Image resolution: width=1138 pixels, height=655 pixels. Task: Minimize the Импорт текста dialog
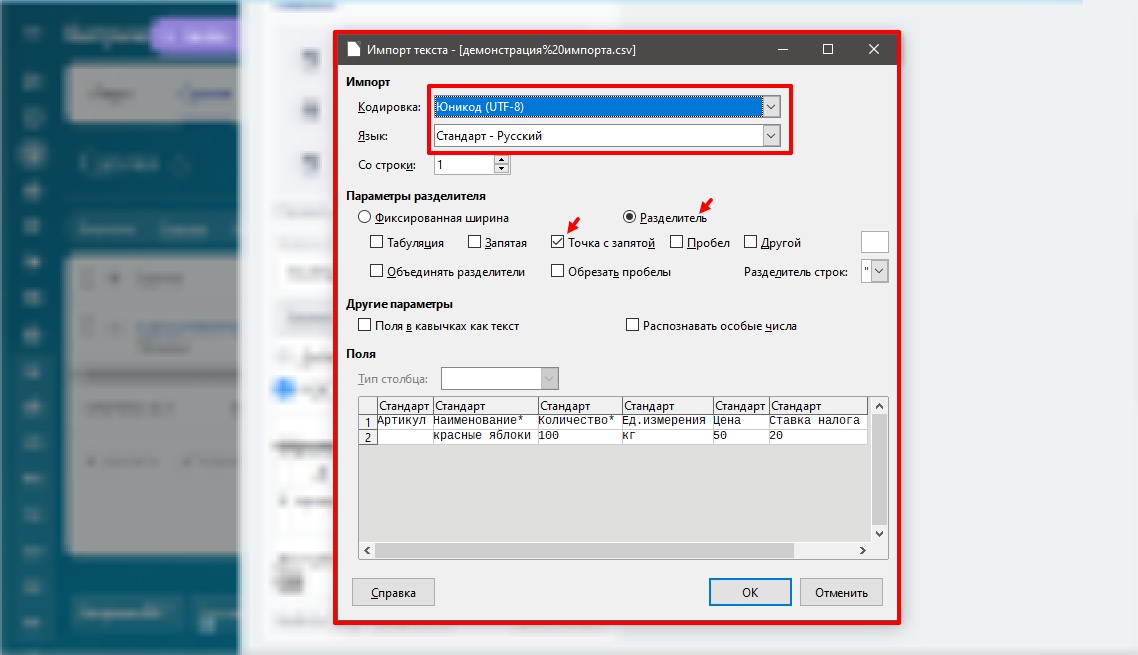click(782, 49)
